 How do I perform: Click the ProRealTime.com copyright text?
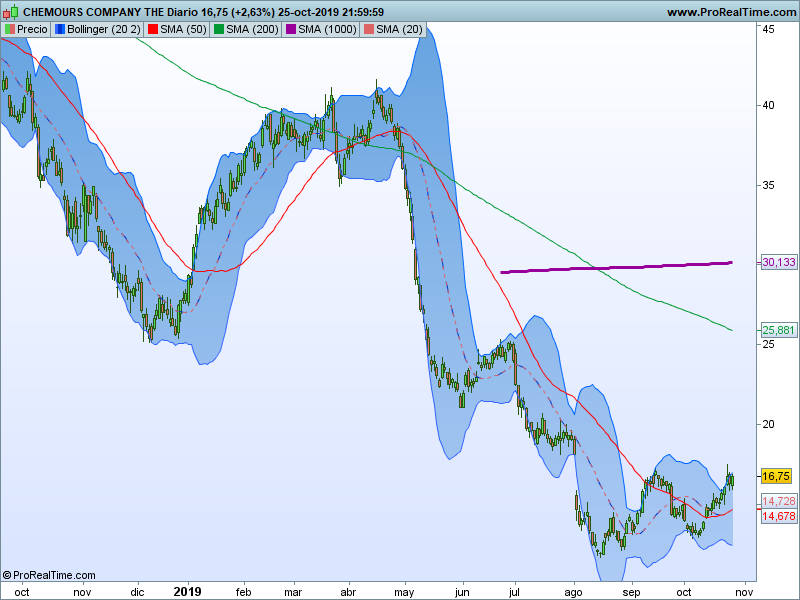(x=49, y=576)
